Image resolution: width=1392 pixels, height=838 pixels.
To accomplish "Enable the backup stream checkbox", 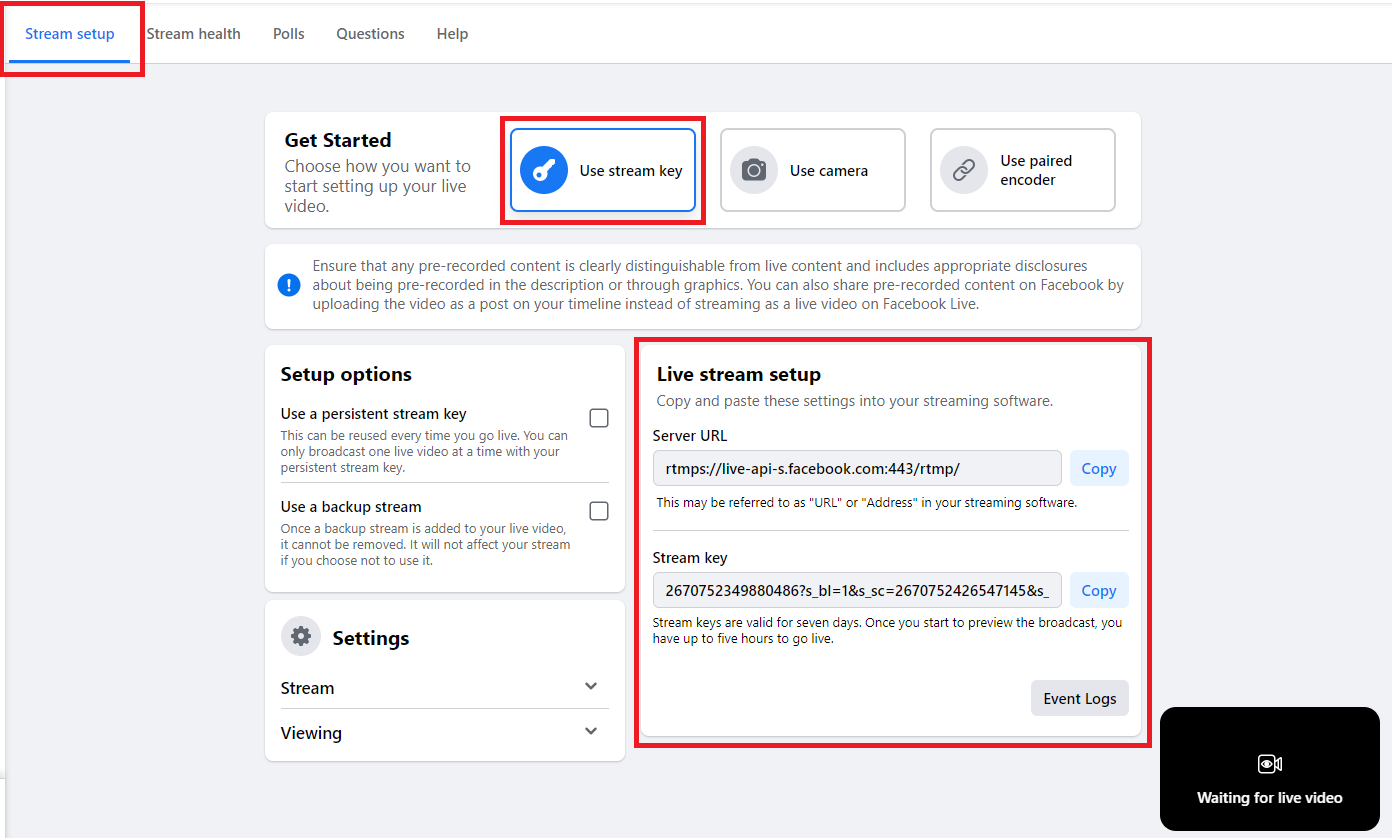I will coord(599,511).
